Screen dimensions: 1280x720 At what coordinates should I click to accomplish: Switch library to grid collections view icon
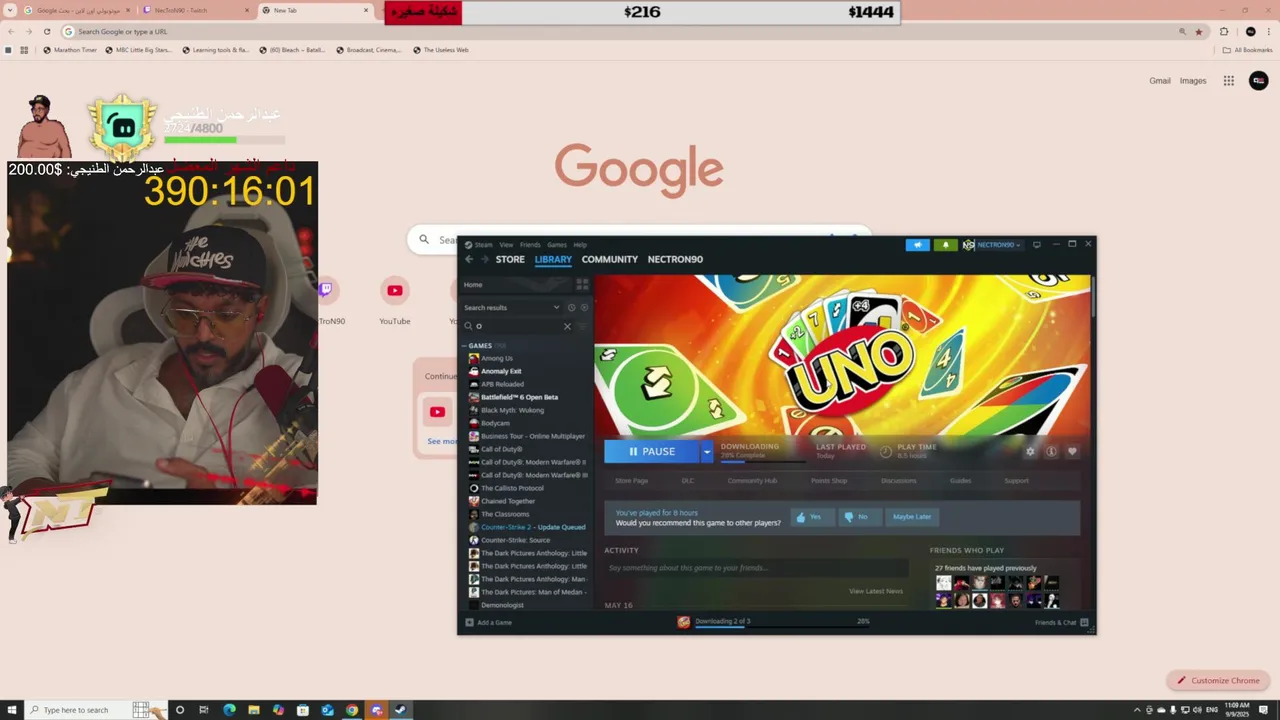[x=582, y=285]
